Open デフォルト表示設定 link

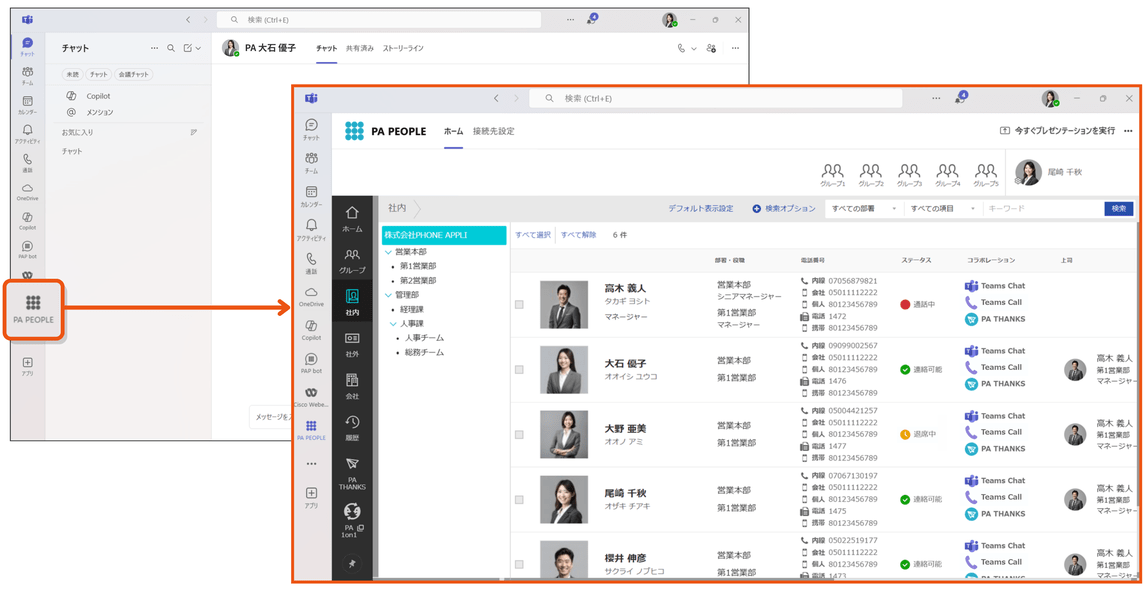tap(701, 209)
